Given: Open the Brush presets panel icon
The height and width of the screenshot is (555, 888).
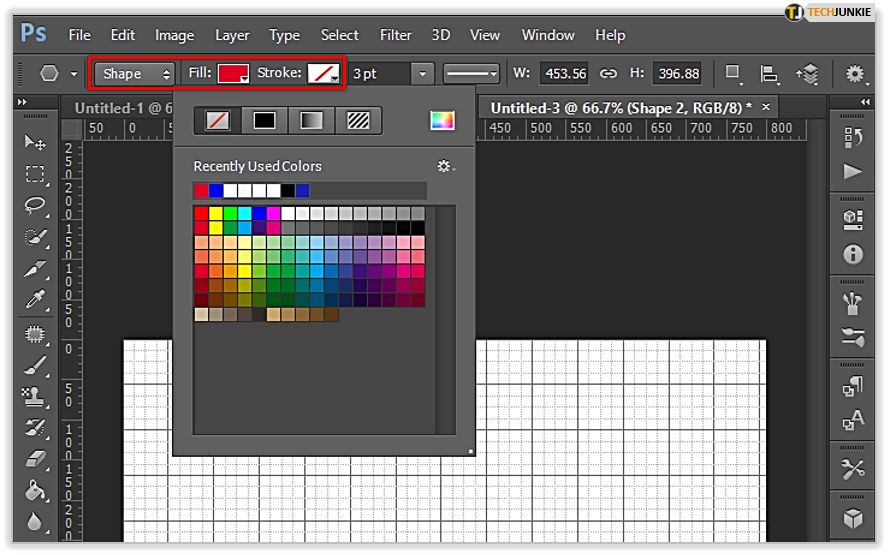Looking at the screenshot, I should [x=853, y=304].
